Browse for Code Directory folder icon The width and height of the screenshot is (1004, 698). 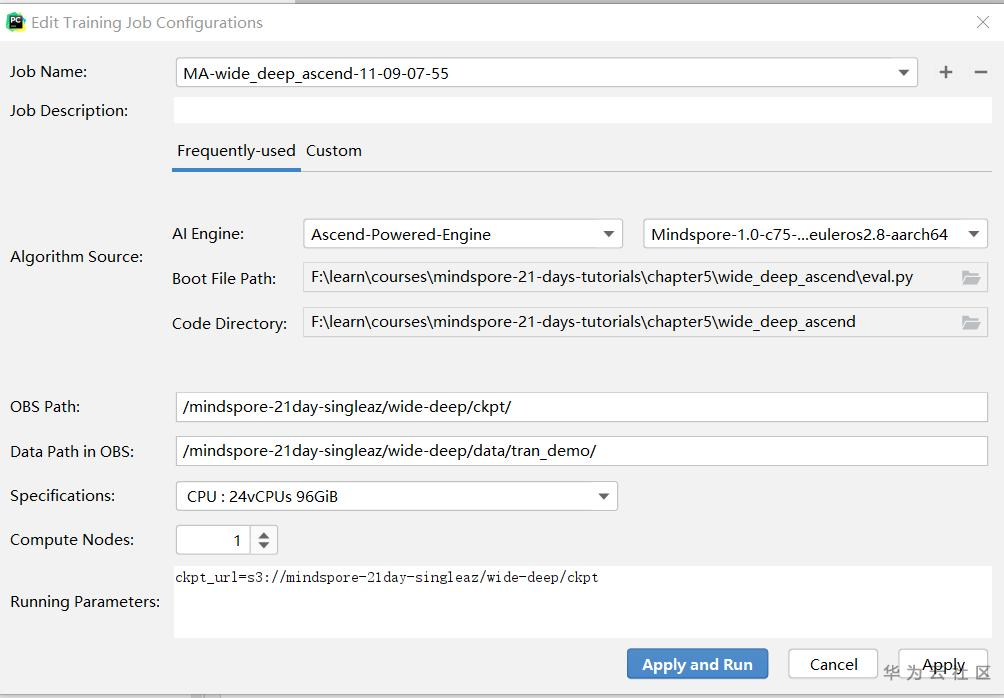(970, 322)
